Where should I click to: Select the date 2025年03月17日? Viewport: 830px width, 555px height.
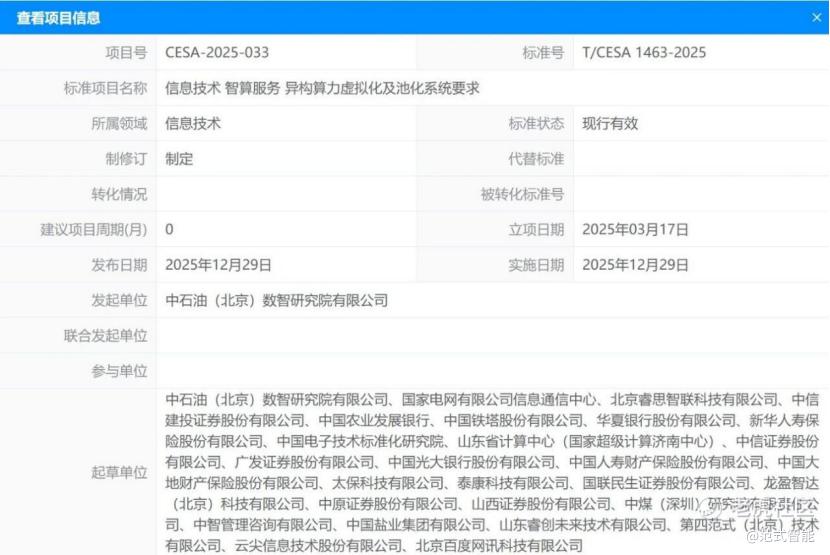click(x=635, y=229)
